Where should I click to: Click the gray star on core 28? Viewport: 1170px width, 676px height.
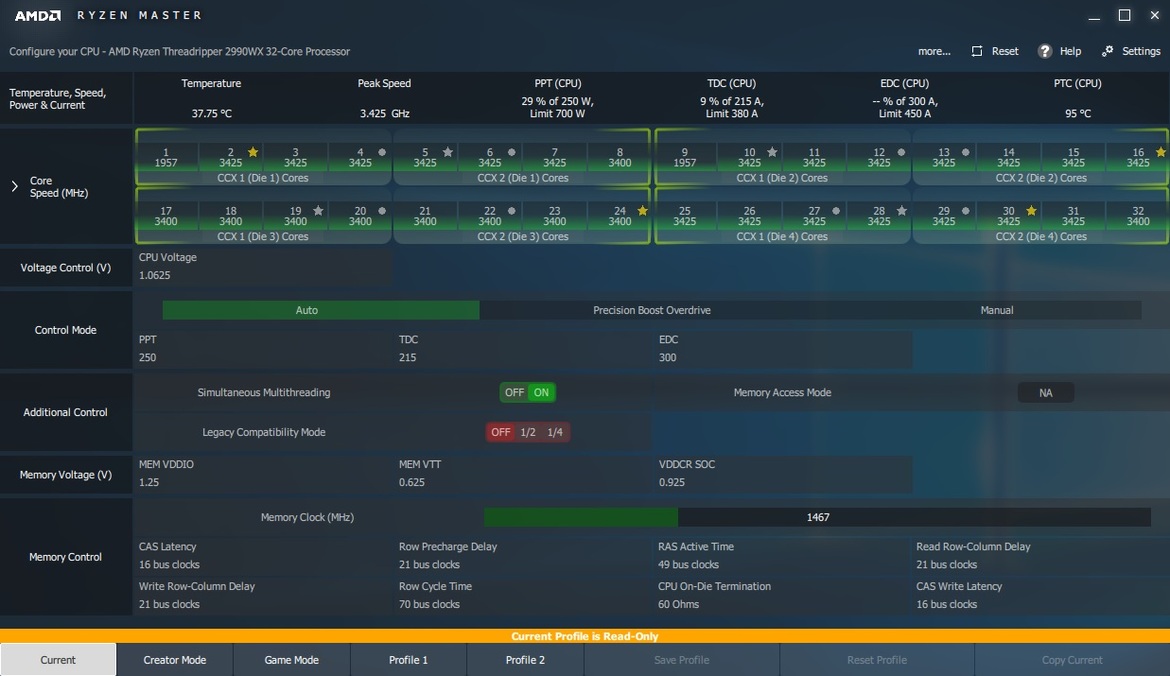pyautogui.click(x=902, y=210)
